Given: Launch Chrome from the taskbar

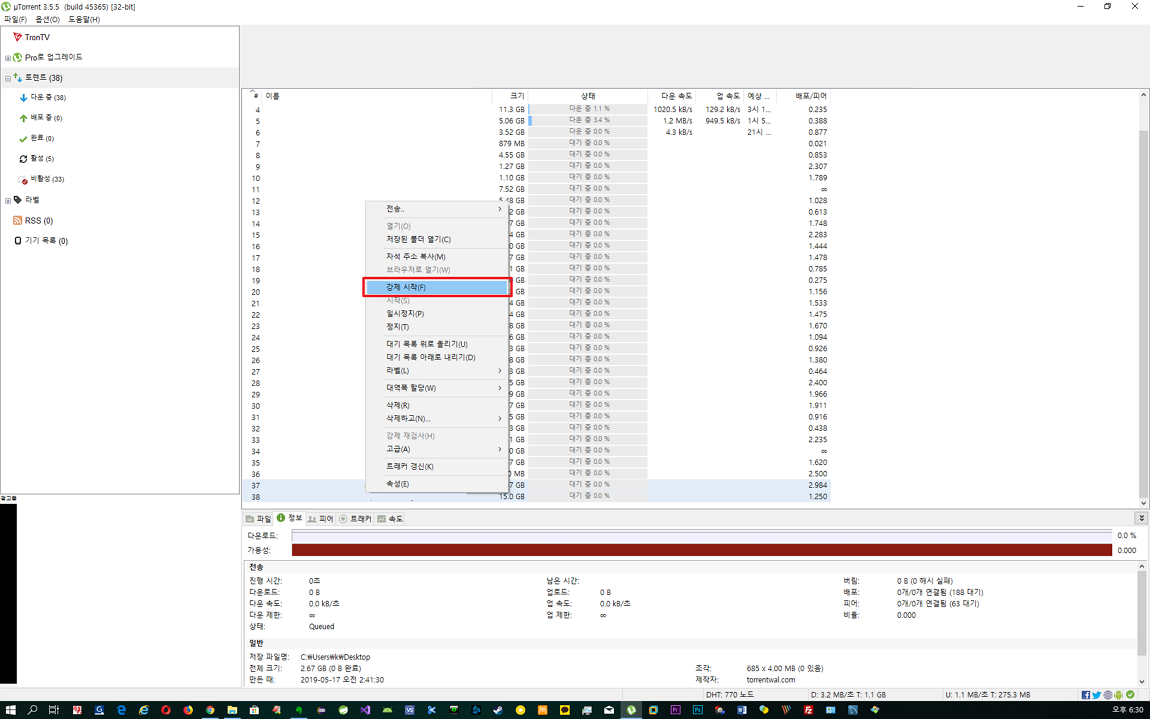Looking at the screenshot, I should [210, 710].
